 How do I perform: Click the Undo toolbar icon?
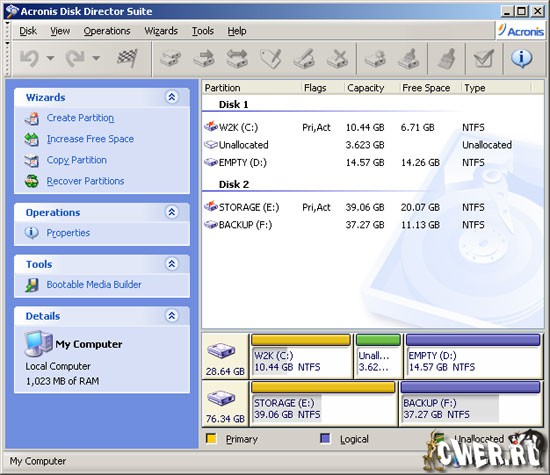tap(29, 58)
